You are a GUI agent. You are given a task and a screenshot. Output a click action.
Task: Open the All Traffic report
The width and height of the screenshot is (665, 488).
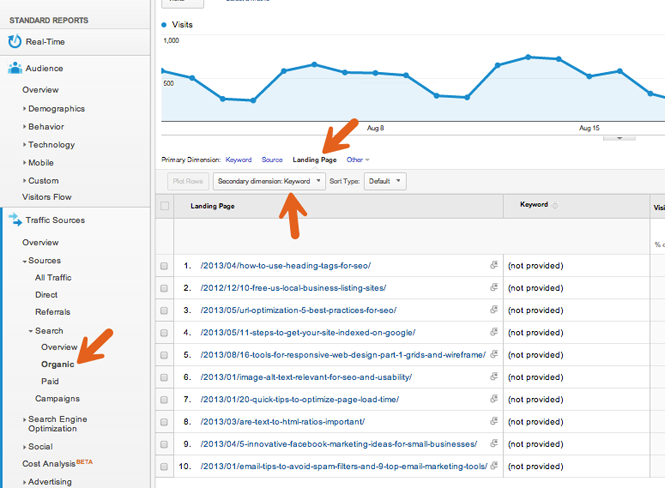(53, 278)
